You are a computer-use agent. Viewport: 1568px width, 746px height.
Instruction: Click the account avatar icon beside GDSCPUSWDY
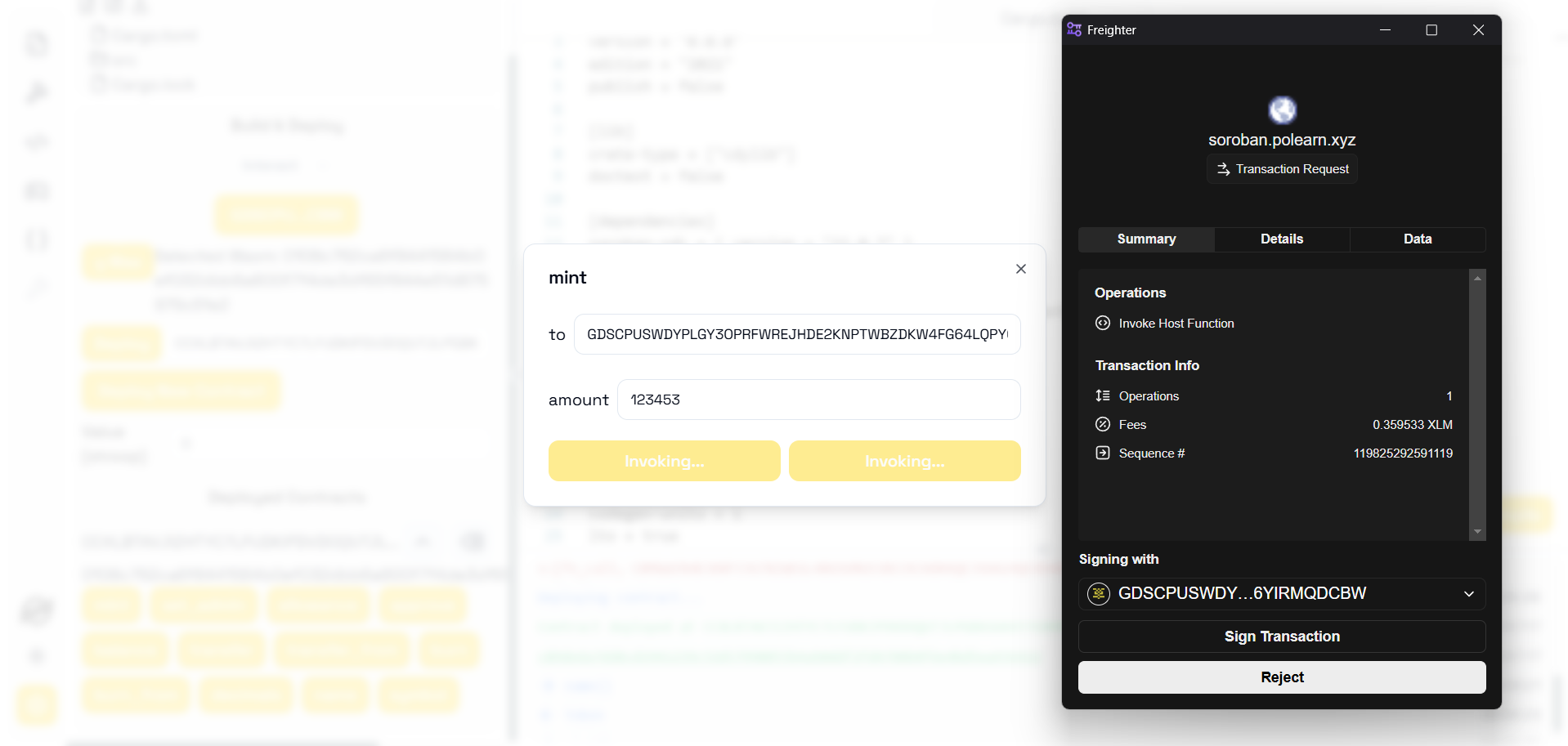[x=1099, y=594]
